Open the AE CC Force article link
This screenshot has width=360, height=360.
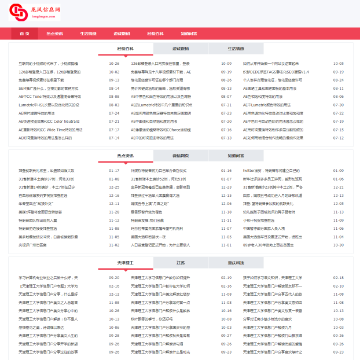[x=161, y=130]
